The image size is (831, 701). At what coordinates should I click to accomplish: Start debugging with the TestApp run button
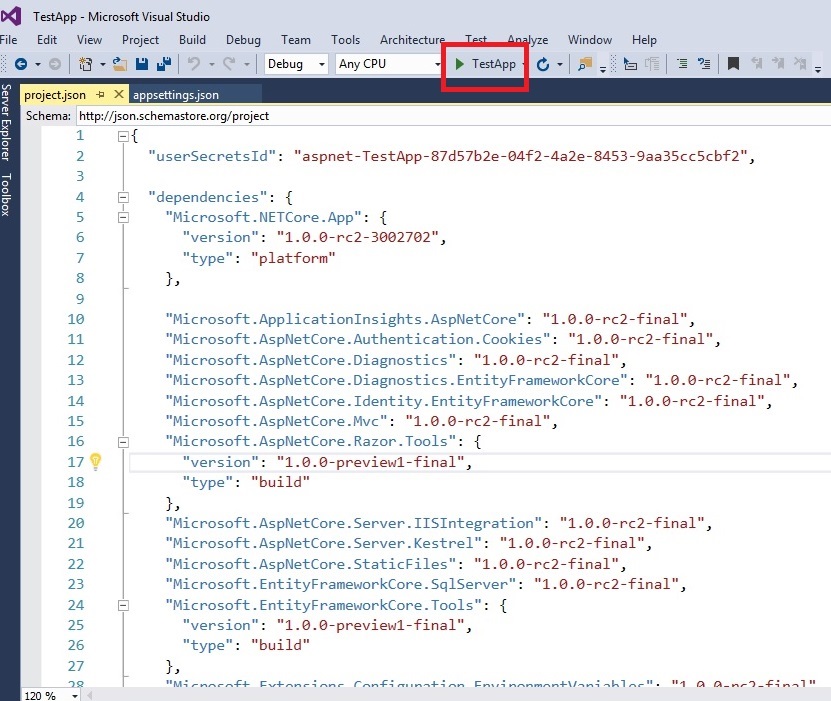pyautogui.click(x=485, y=64)
